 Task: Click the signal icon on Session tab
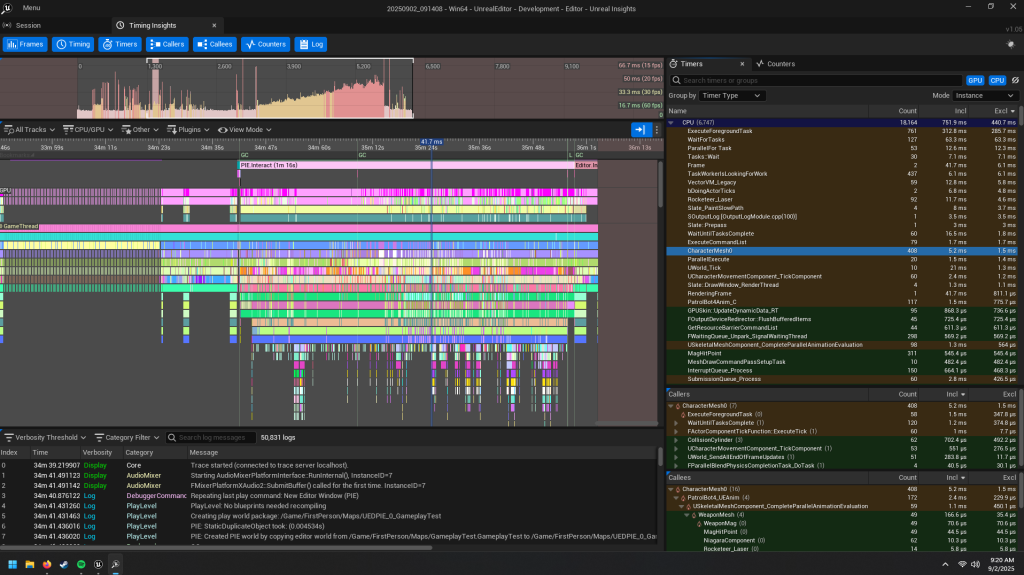7,25
